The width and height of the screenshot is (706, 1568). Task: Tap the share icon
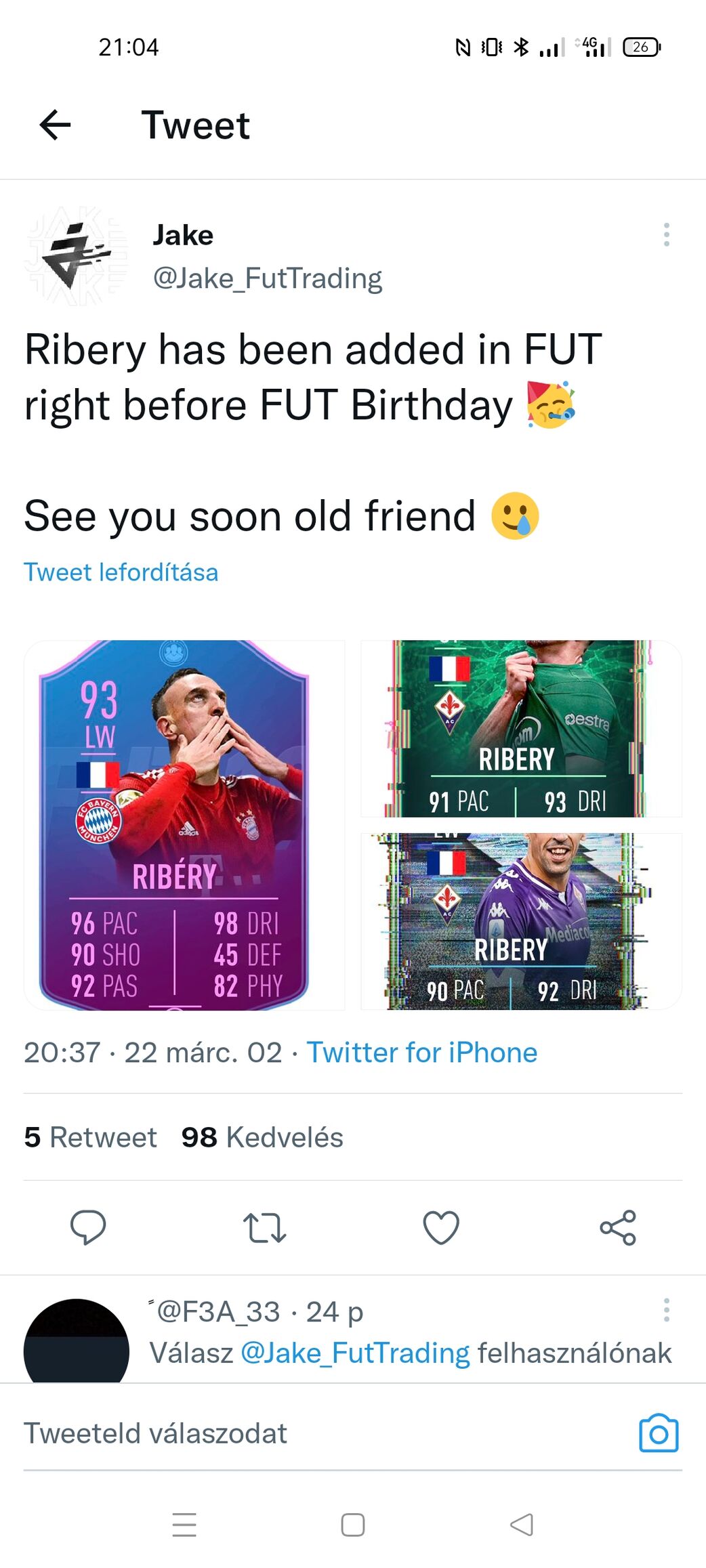point(618,1227)
